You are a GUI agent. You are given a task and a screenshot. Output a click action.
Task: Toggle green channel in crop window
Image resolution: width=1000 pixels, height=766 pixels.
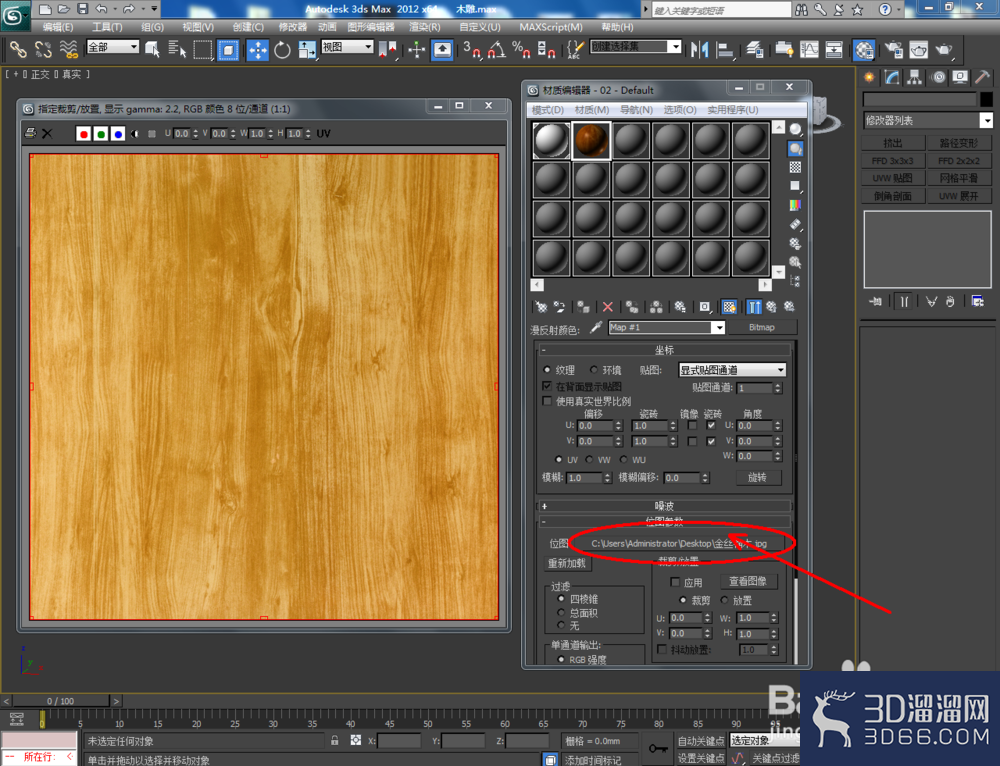tap(101, 133)
